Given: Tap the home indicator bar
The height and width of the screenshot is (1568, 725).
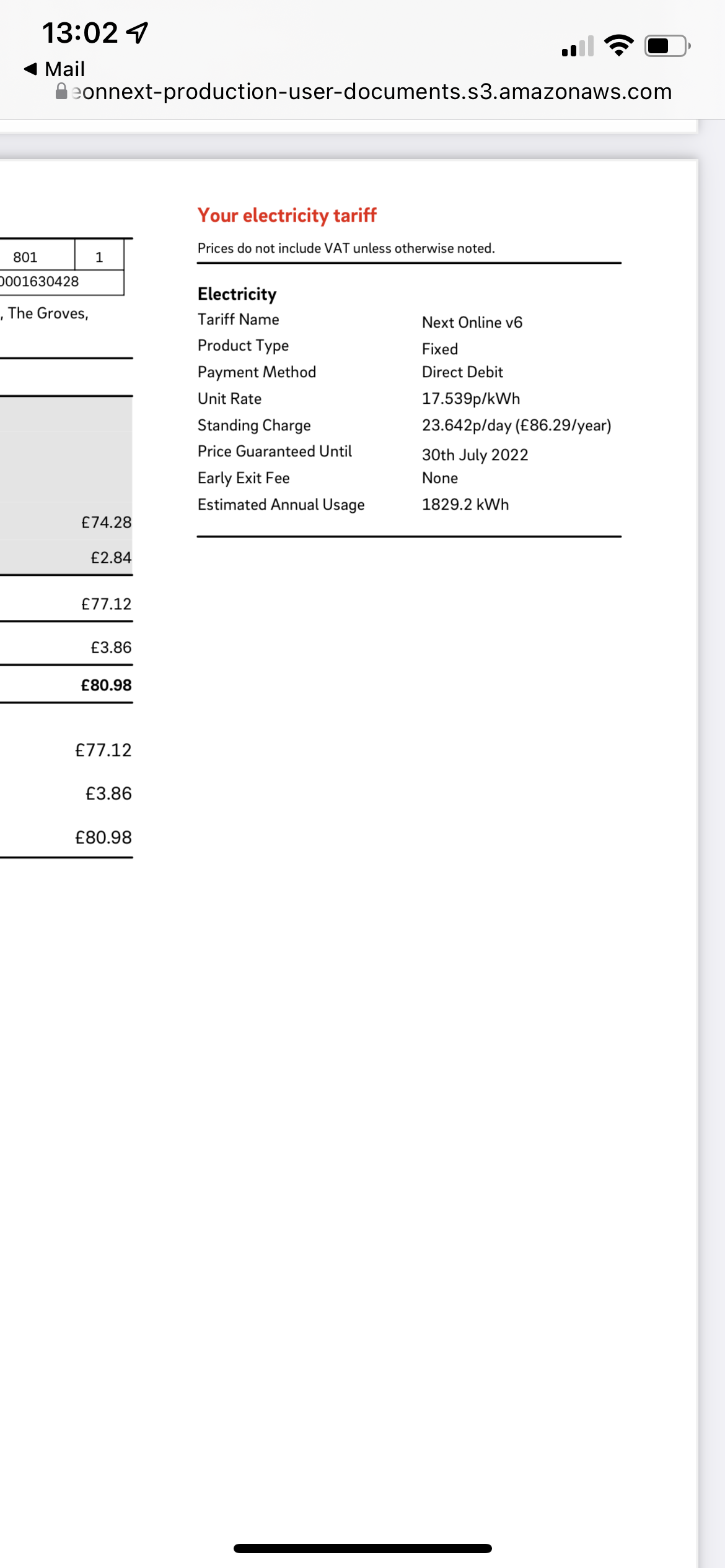Looking at the screenshot, I should [362, 1548].
